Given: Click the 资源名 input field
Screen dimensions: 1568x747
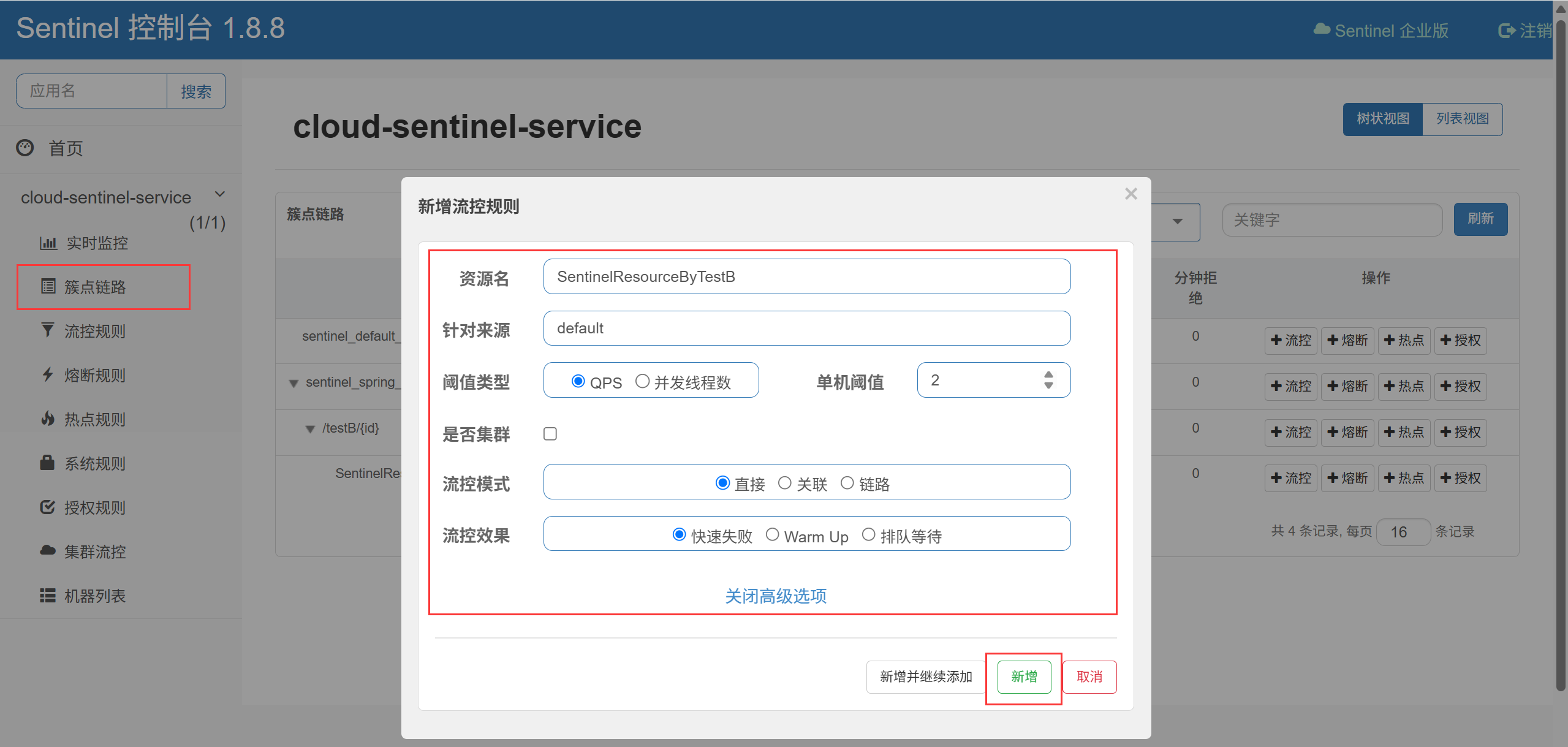Looking at the screenshot, I should tap(806, 277).
